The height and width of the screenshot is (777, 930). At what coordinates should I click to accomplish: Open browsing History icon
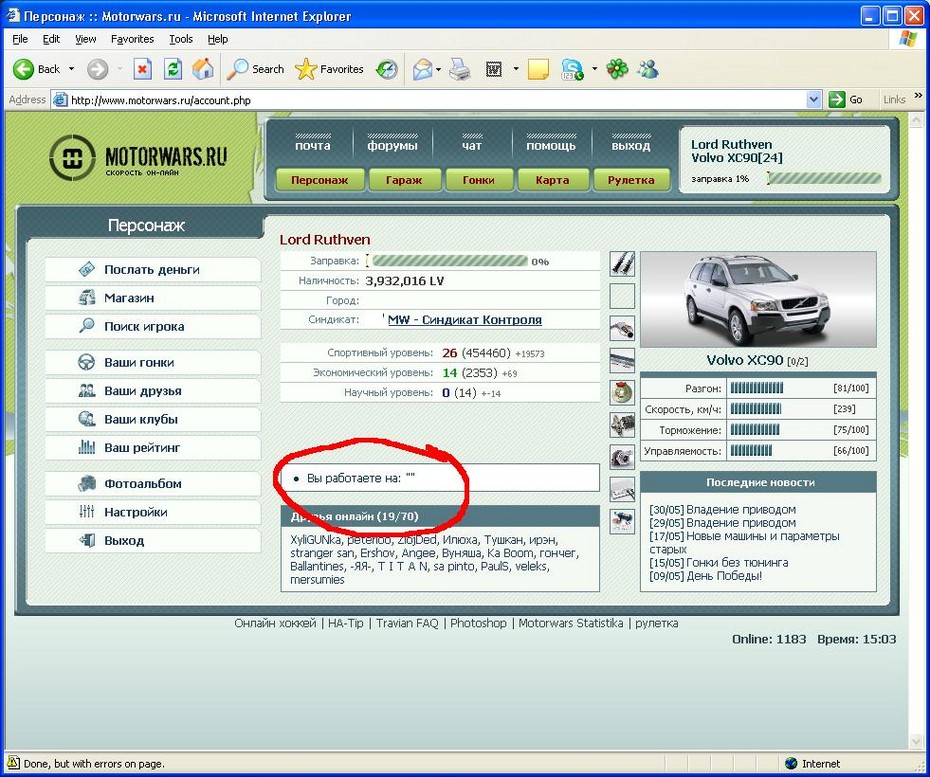click(387, 69)
